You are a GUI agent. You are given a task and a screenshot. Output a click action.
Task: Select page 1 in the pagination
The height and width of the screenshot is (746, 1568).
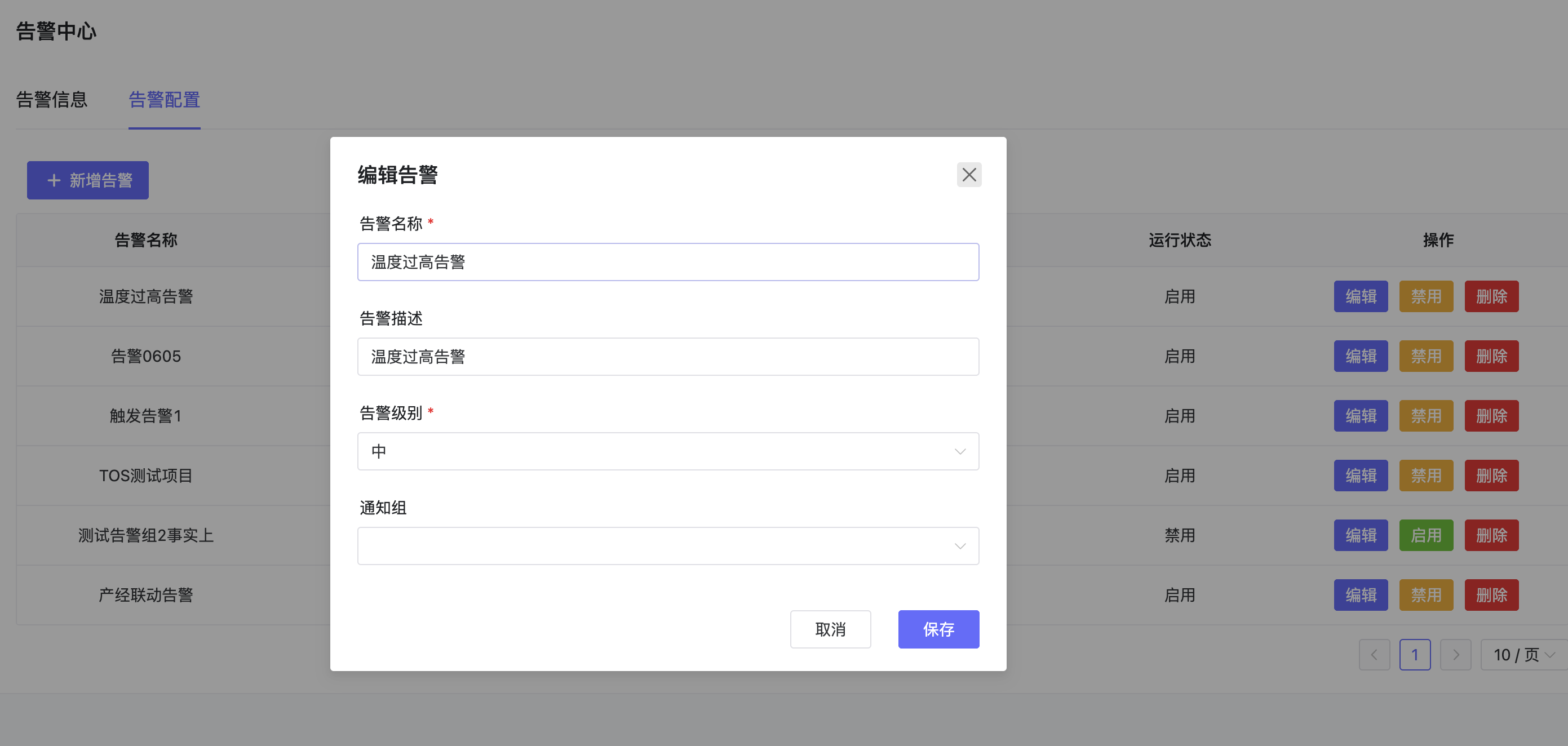pos(1415,655)
